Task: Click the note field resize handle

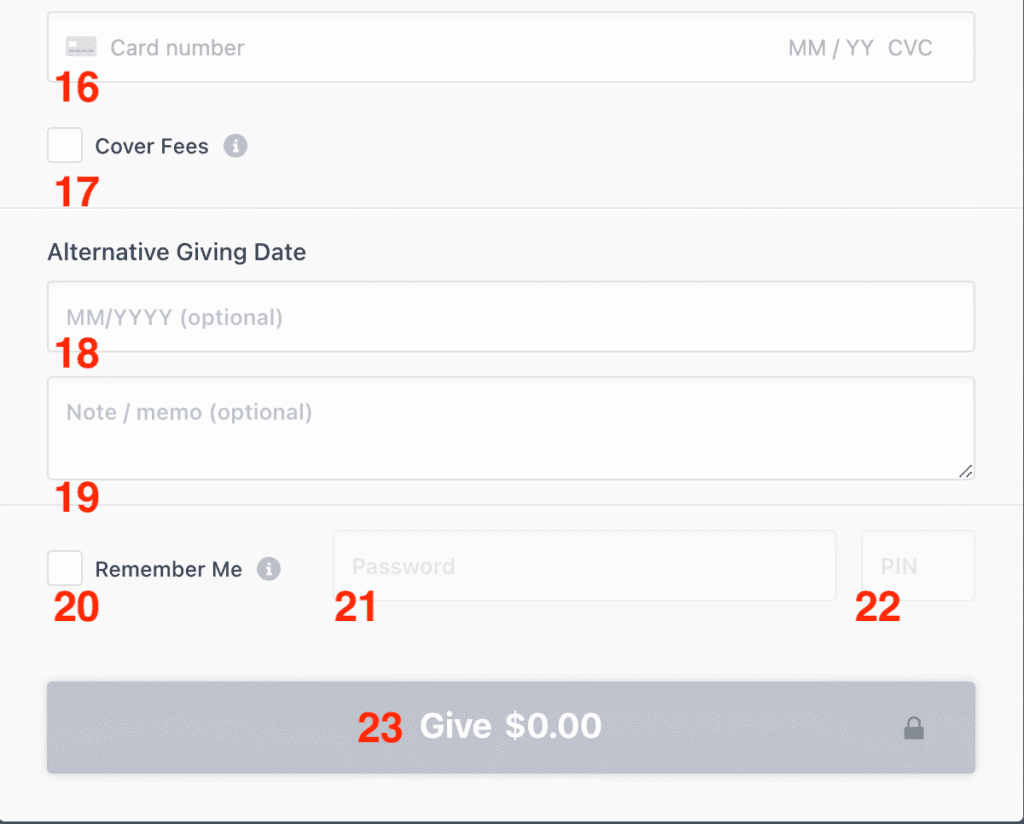Action: [965, 471]
